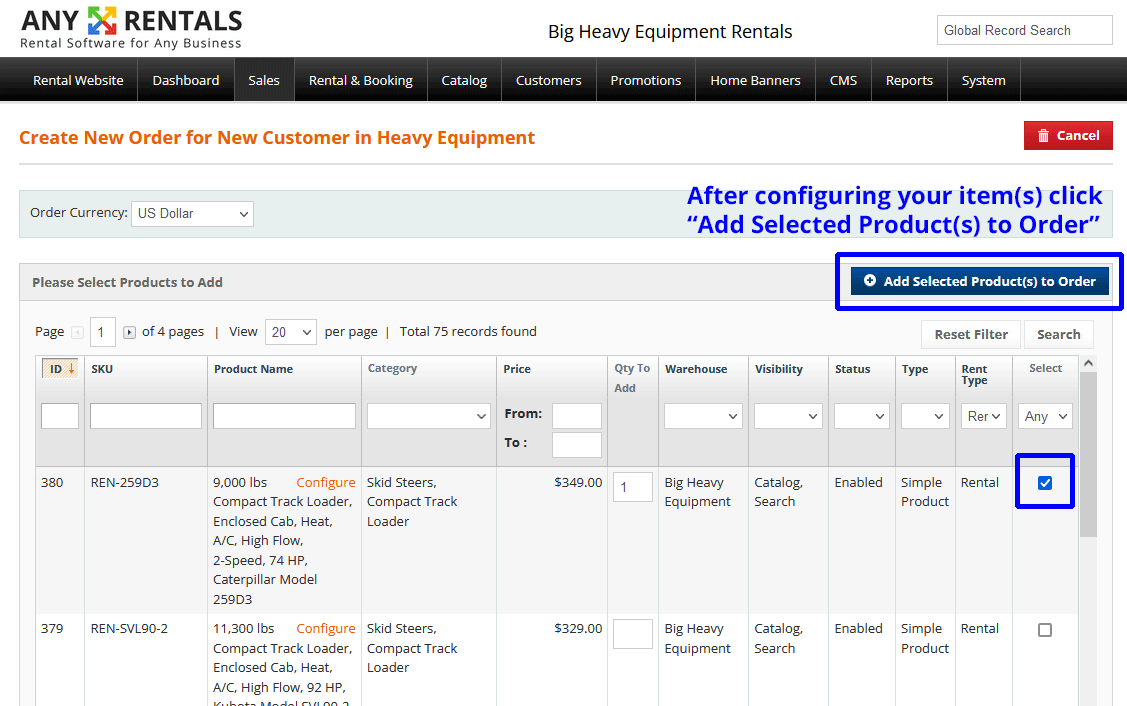1127x706 pixels.
Task: Open the per page view dropdown
Action: coord(290,332)
